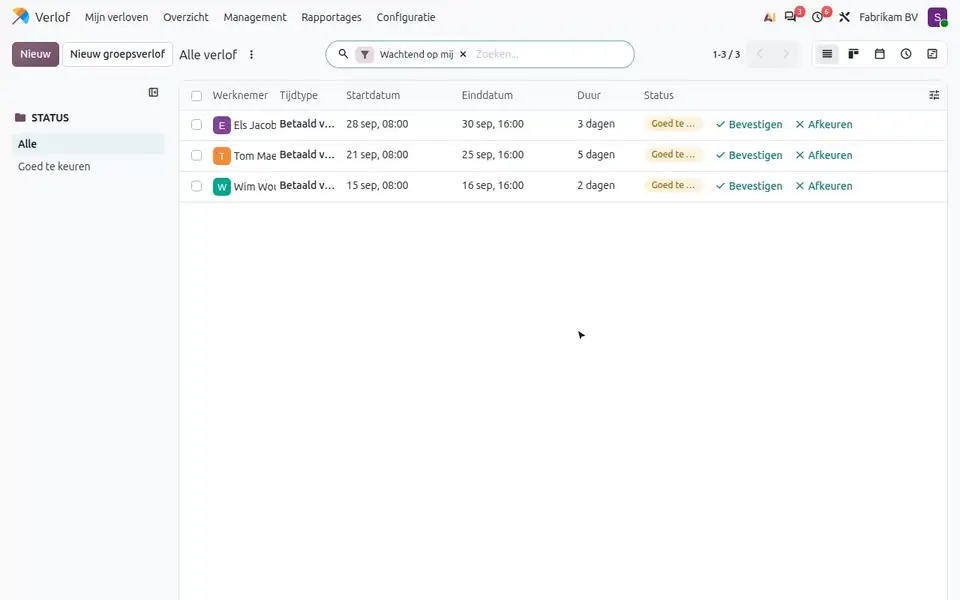Image resolution: width=960 pixels, height=600 pixels.
Task: Click Els Jacob's avatar icon
Action: pos(222,125)
